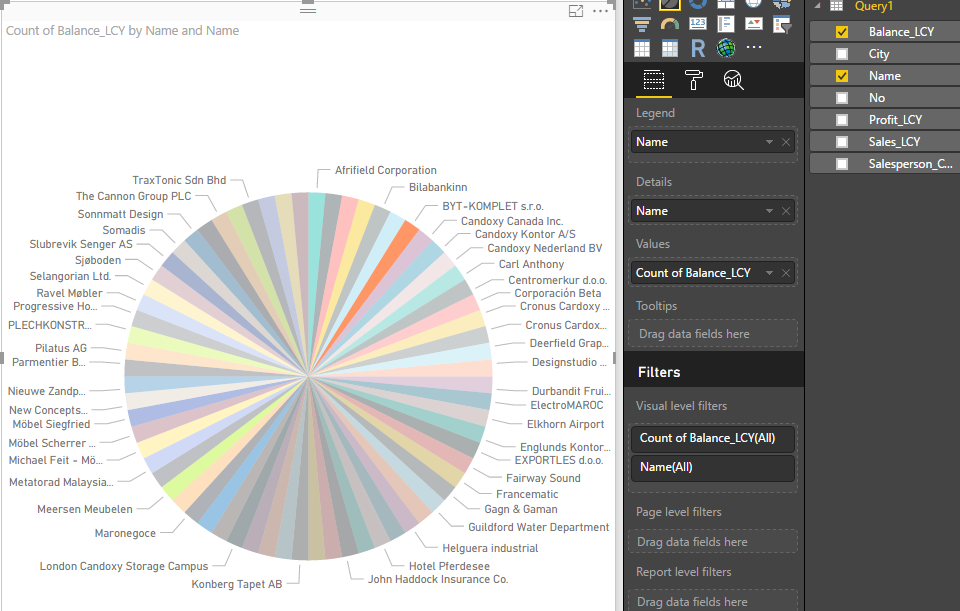Screen dimensions: 960x611
Task: Remove Name from the Legend well
Action: coord(786,142)
